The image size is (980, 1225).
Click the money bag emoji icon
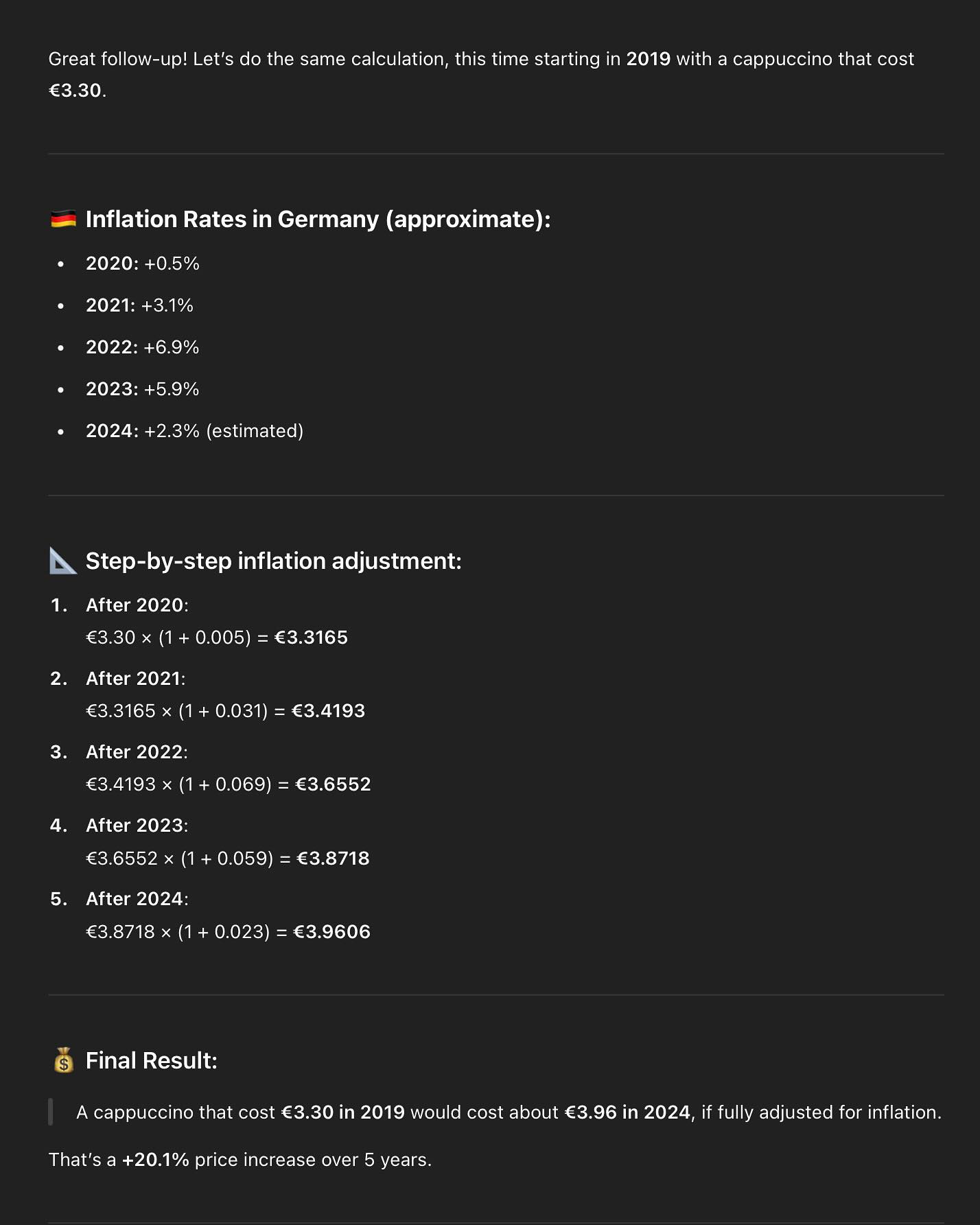point(64,1060)
